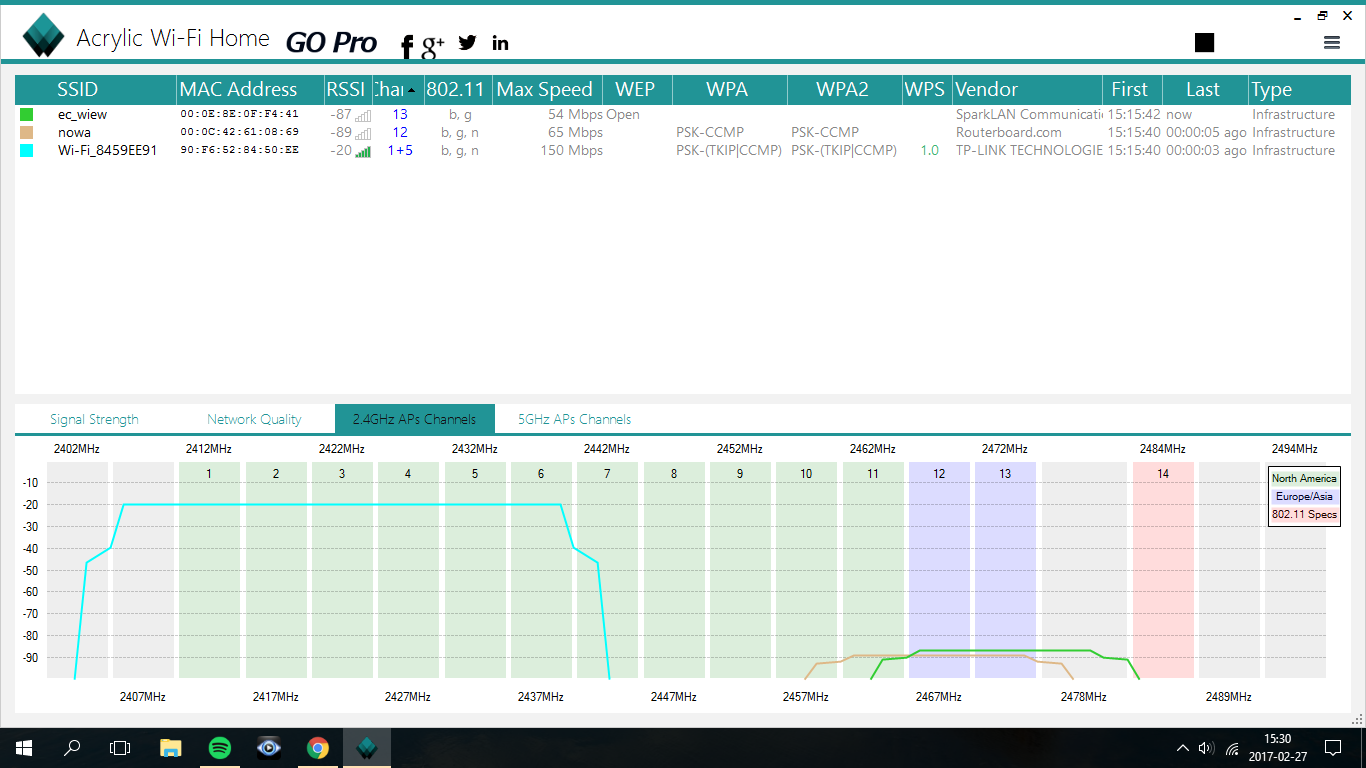Open Spotify from the taskbar
The width and height of the screenshot is (1366, 768).
point(220,747)
